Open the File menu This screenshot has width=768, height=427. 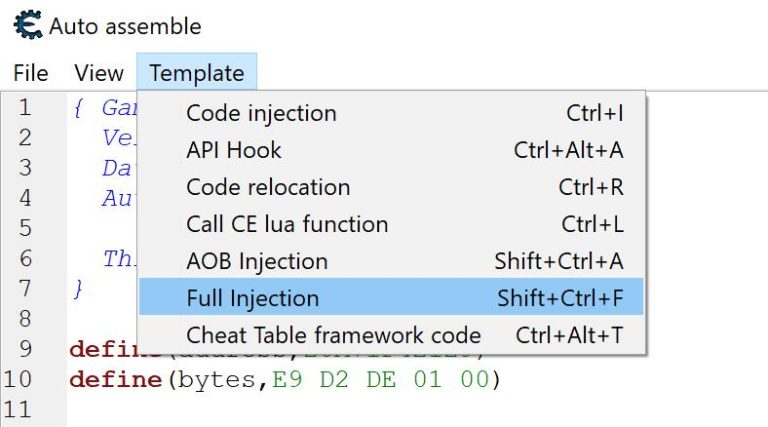(30, 73)
